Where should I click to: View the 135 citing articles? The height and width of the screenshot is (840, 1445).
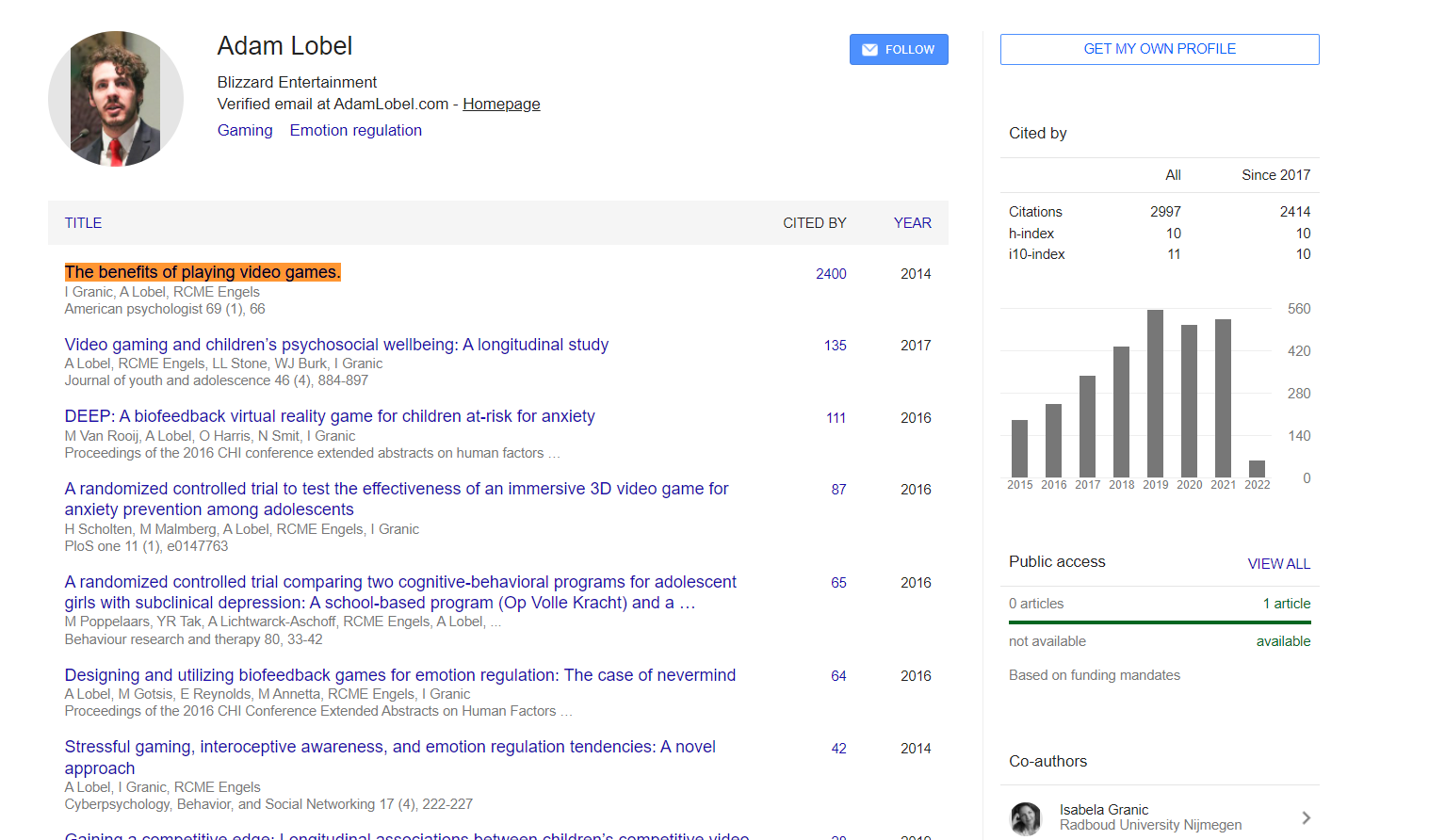tap(835, 346)
